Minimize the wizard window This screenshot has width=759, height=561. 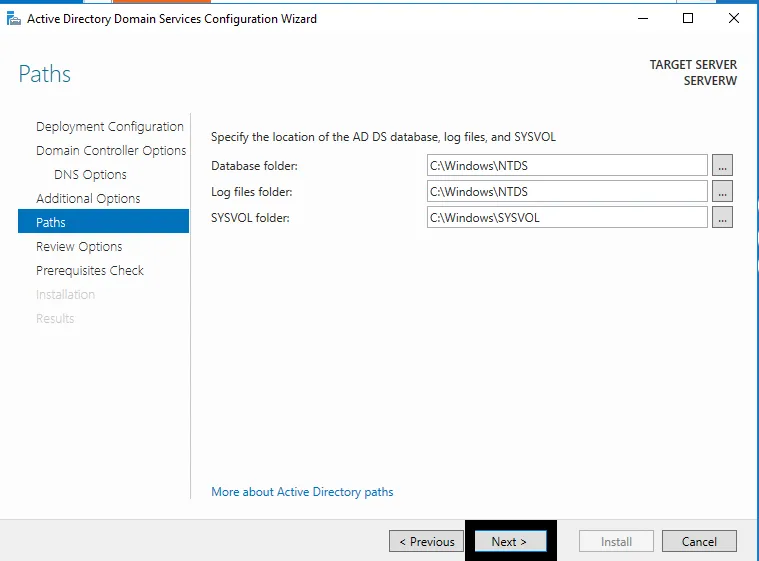coord(643,19)
